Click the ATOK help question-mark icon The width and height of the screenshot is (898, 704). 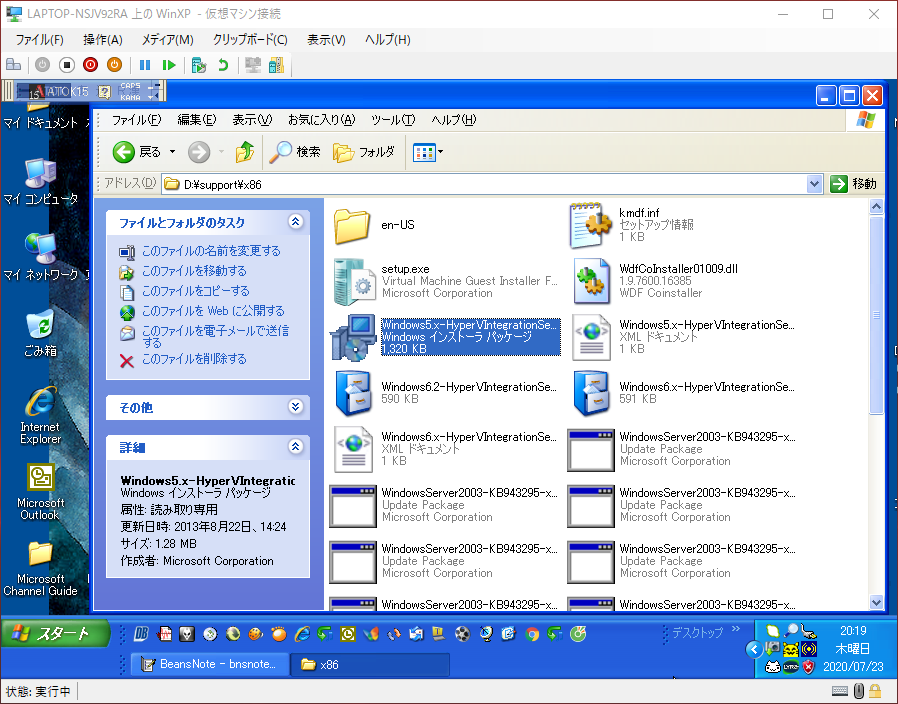coord(104,92)
